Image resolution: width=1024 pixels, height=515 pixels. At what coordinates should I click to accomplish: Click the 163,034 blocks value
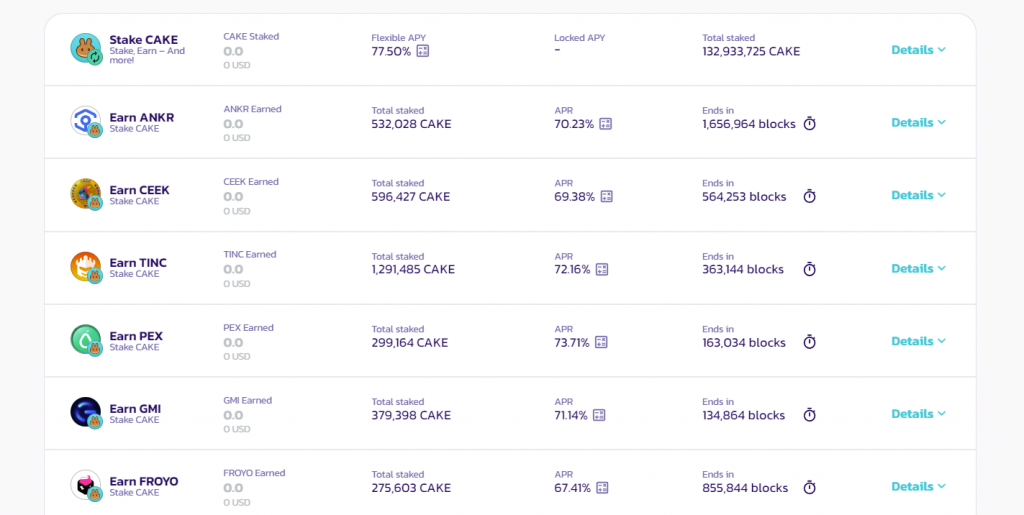744,342
